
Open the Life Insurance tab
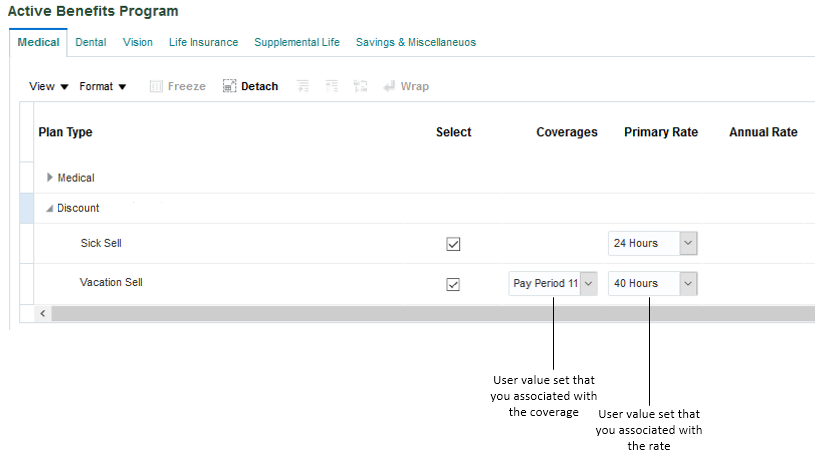[203, 43]
